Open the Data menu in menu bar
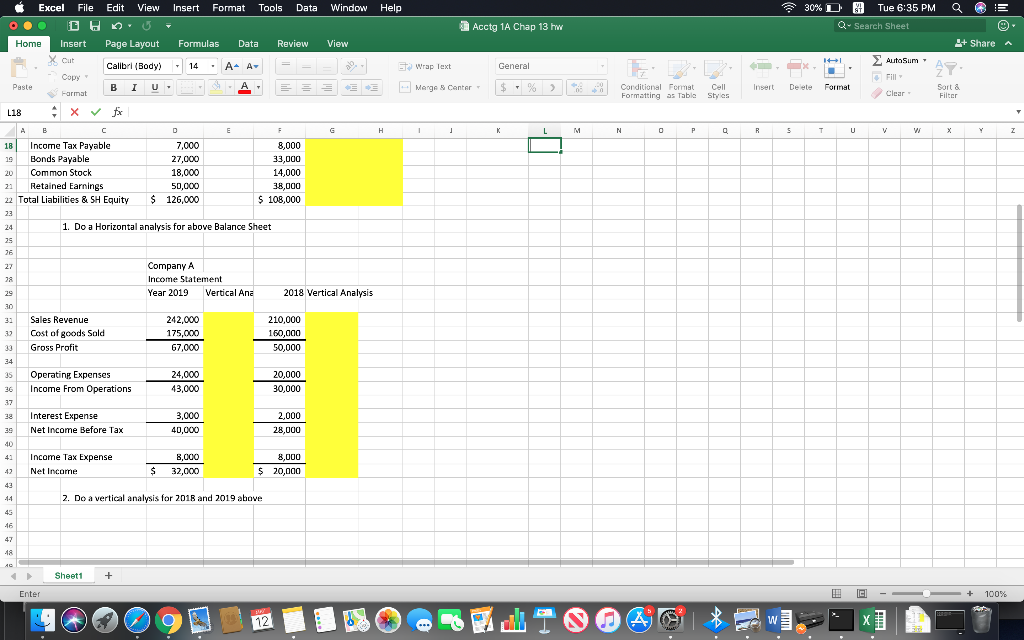 click(307, 7)
